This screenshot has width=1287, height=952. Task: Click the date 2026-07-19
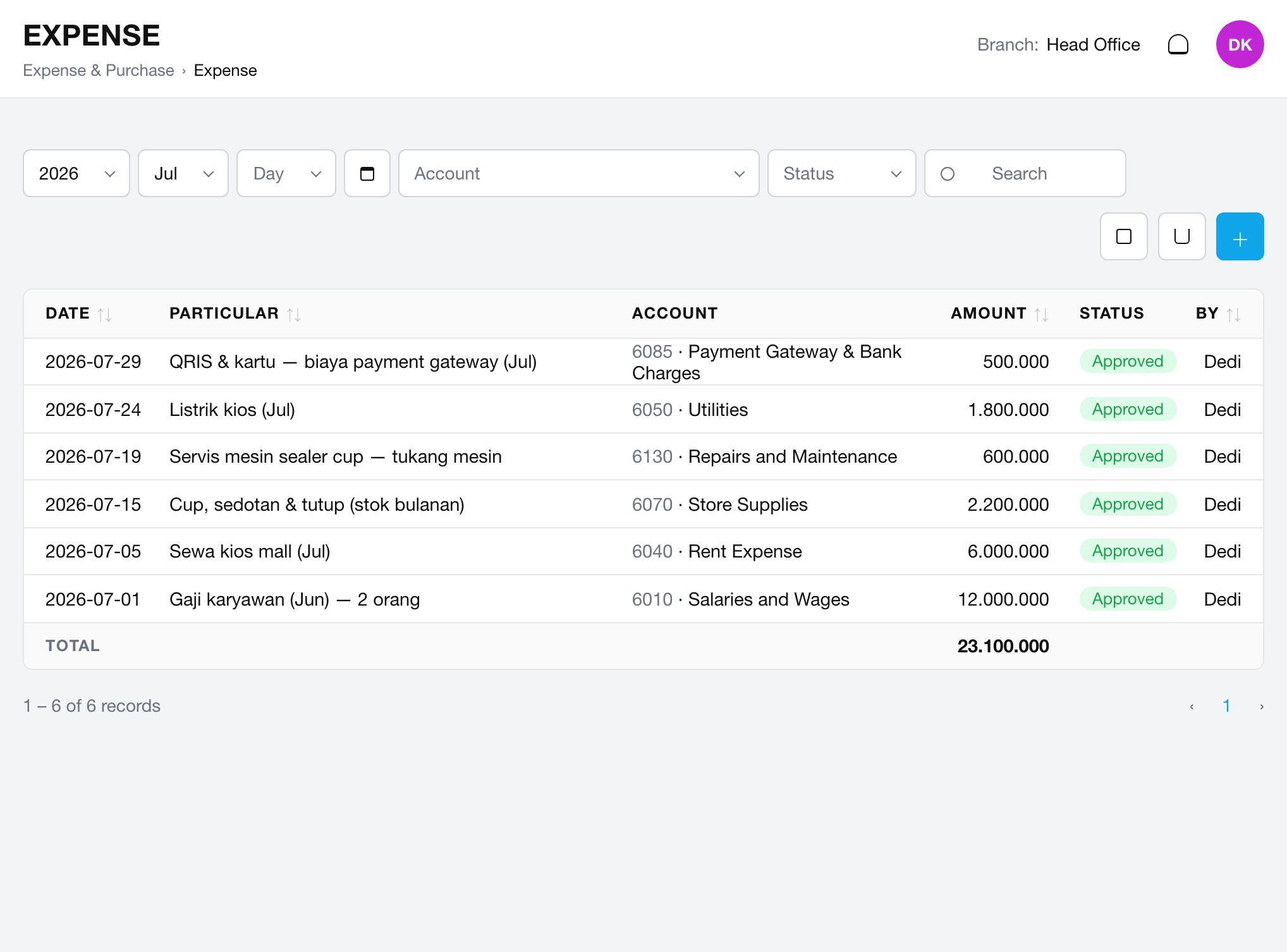click(93, 456)
